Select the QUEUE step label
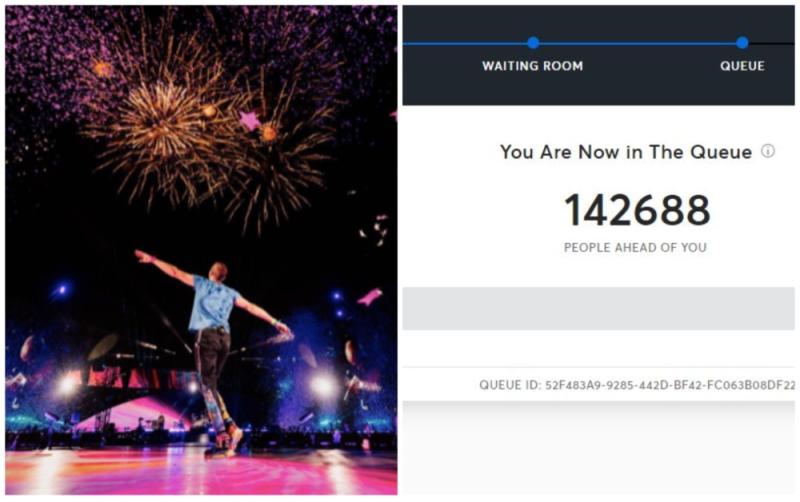Image resolution: width=800 pixels, height=502 pixels. (742, 66)
